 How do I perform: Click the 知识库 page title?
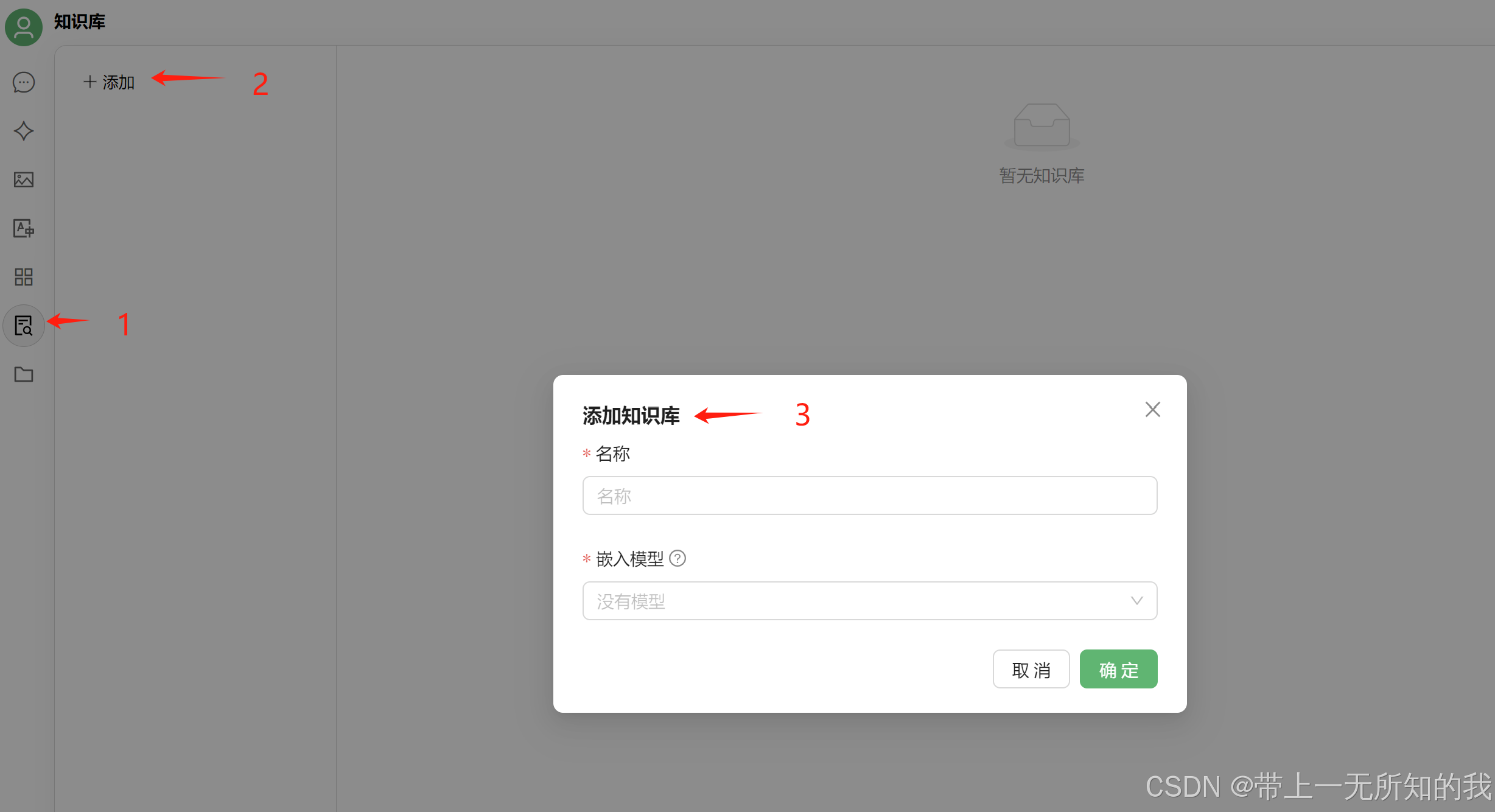(80, 22)
